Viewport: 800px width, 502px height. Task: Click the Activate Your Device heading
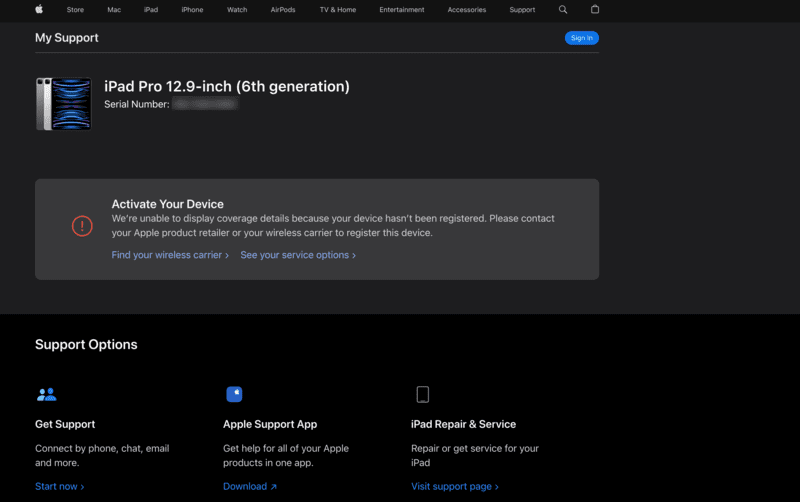pos(167,204)
